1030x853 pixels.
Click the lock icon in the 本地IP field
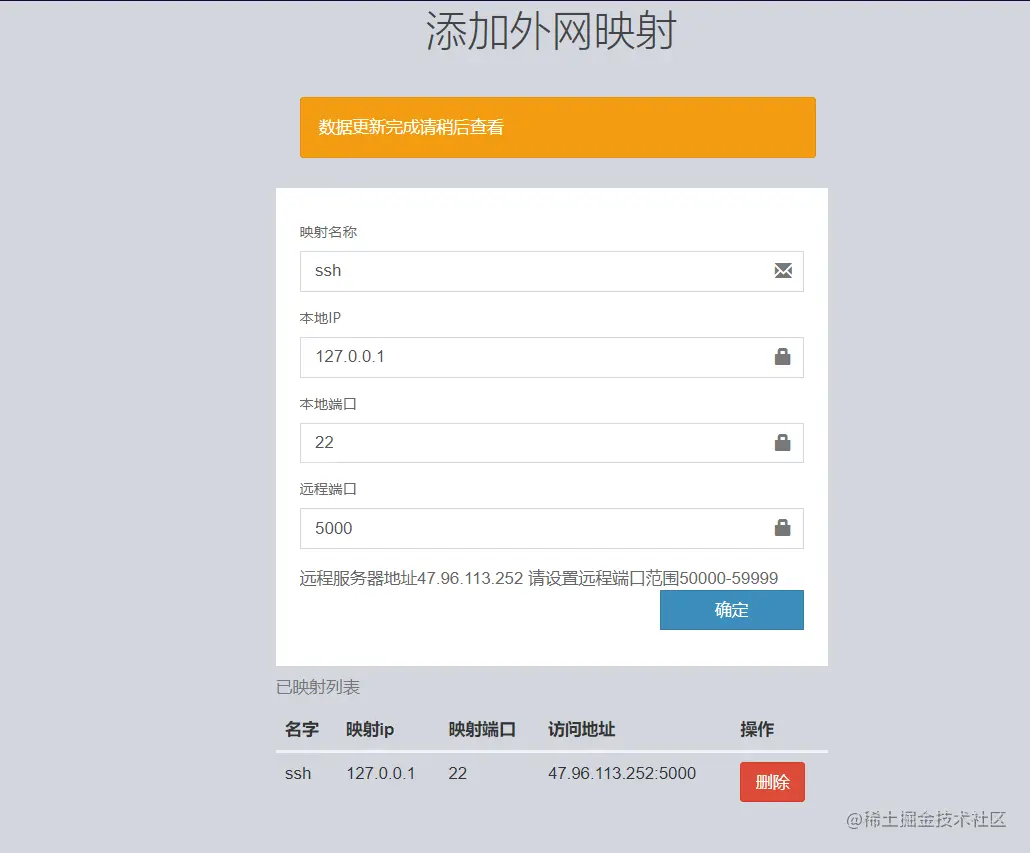click(782, 357)
